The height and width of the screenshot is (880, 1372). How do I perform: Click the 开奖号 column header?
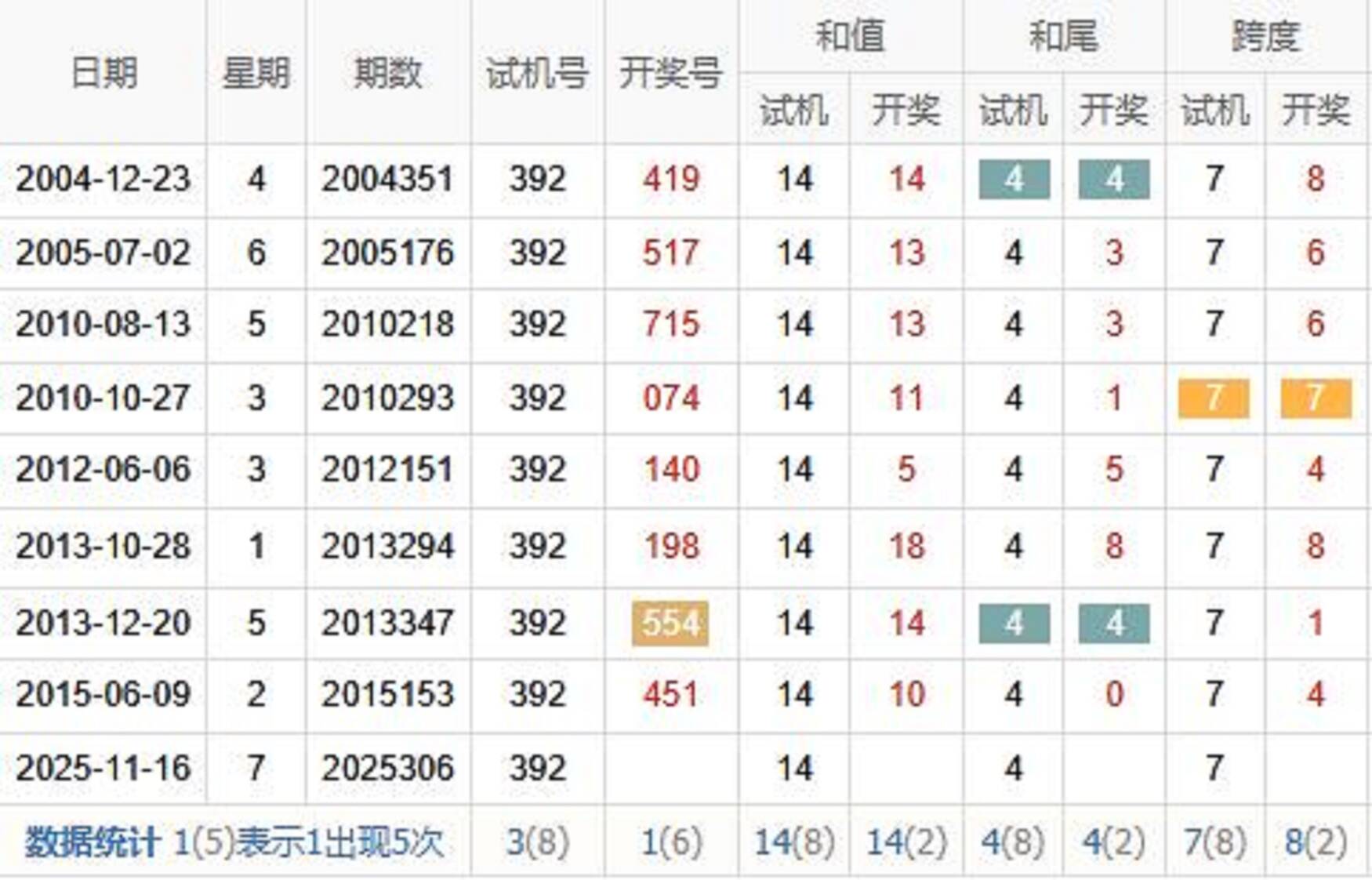click(670, 73)
